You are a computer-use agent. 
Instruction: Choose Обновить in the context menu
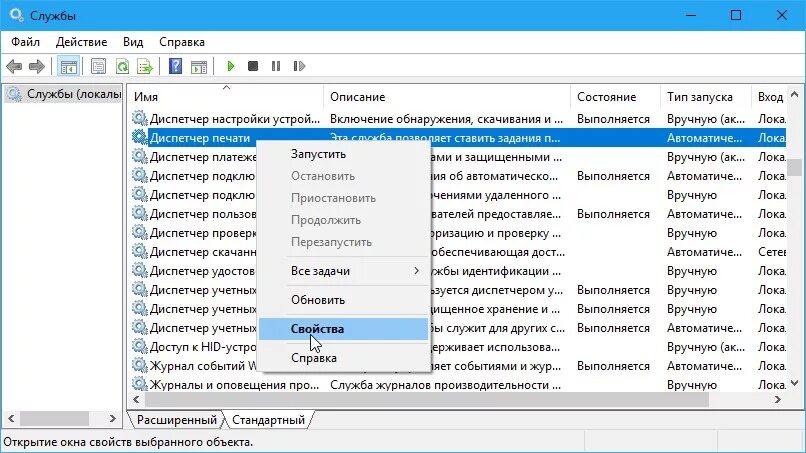(343, 300)
